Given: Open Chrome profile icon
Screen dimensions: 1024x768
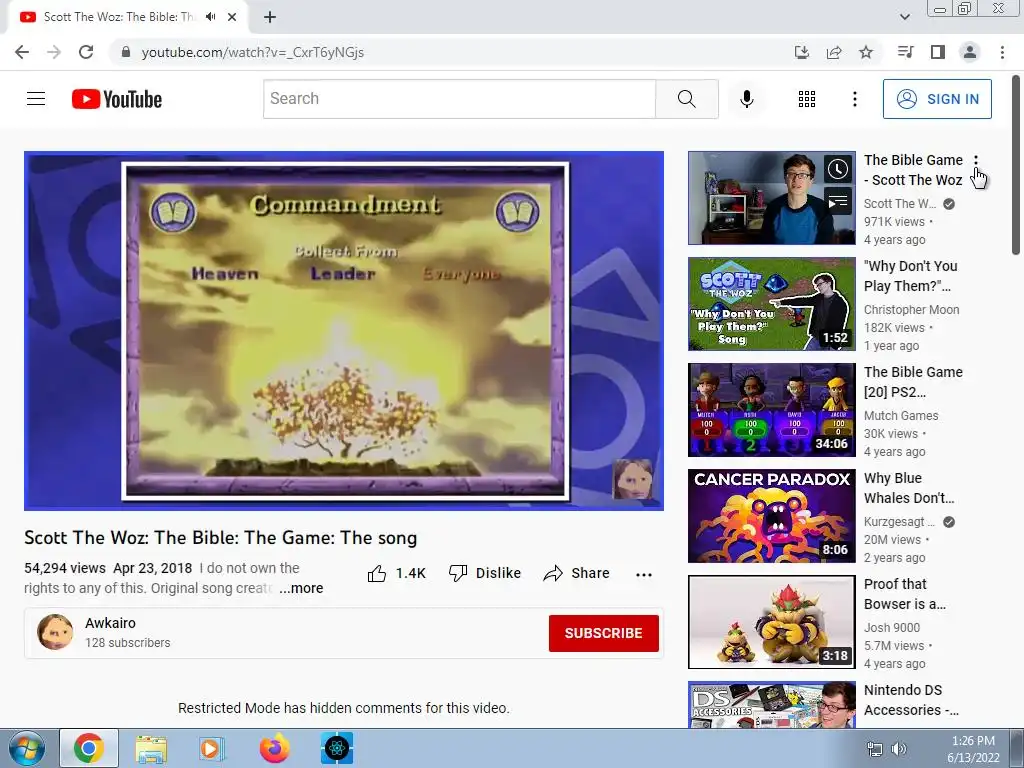Looking at the screenshot, I should click(970, 52).
